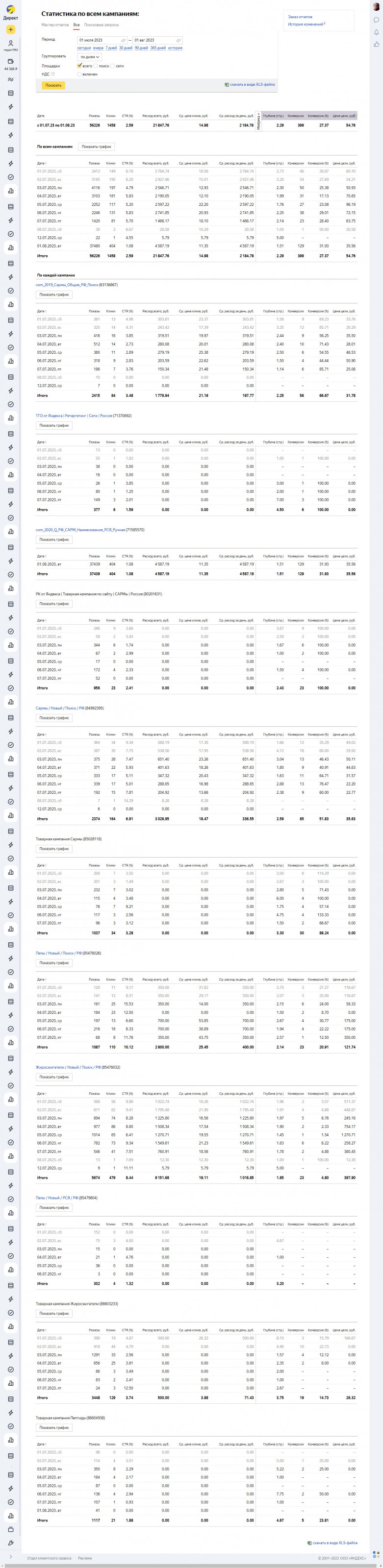
Task: Show graph under РК от Яндекса Товарная кампания
Action: point(54,604)
